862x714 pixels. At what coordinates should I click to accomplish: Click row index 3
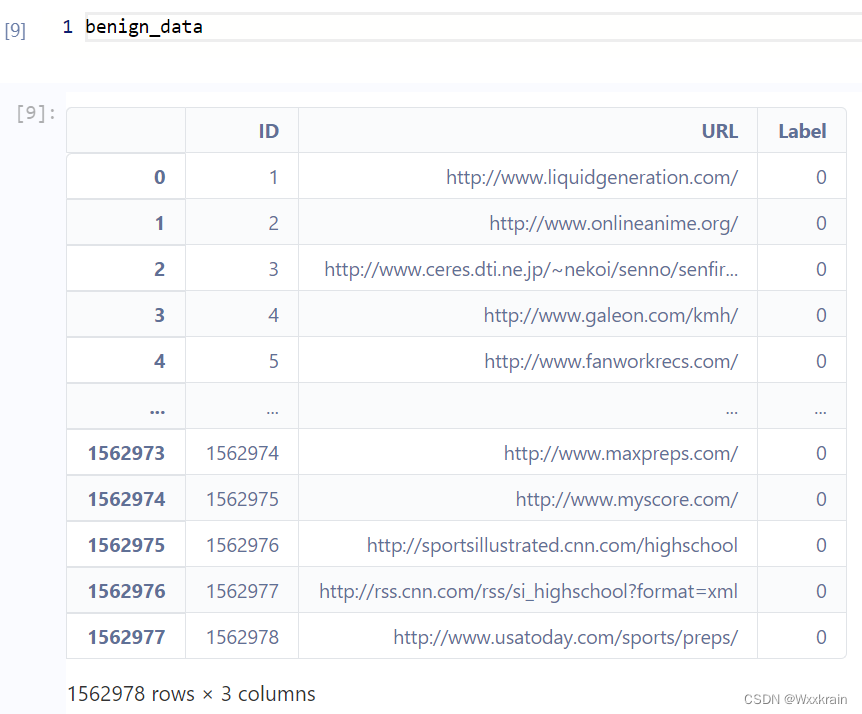point(126,315)
